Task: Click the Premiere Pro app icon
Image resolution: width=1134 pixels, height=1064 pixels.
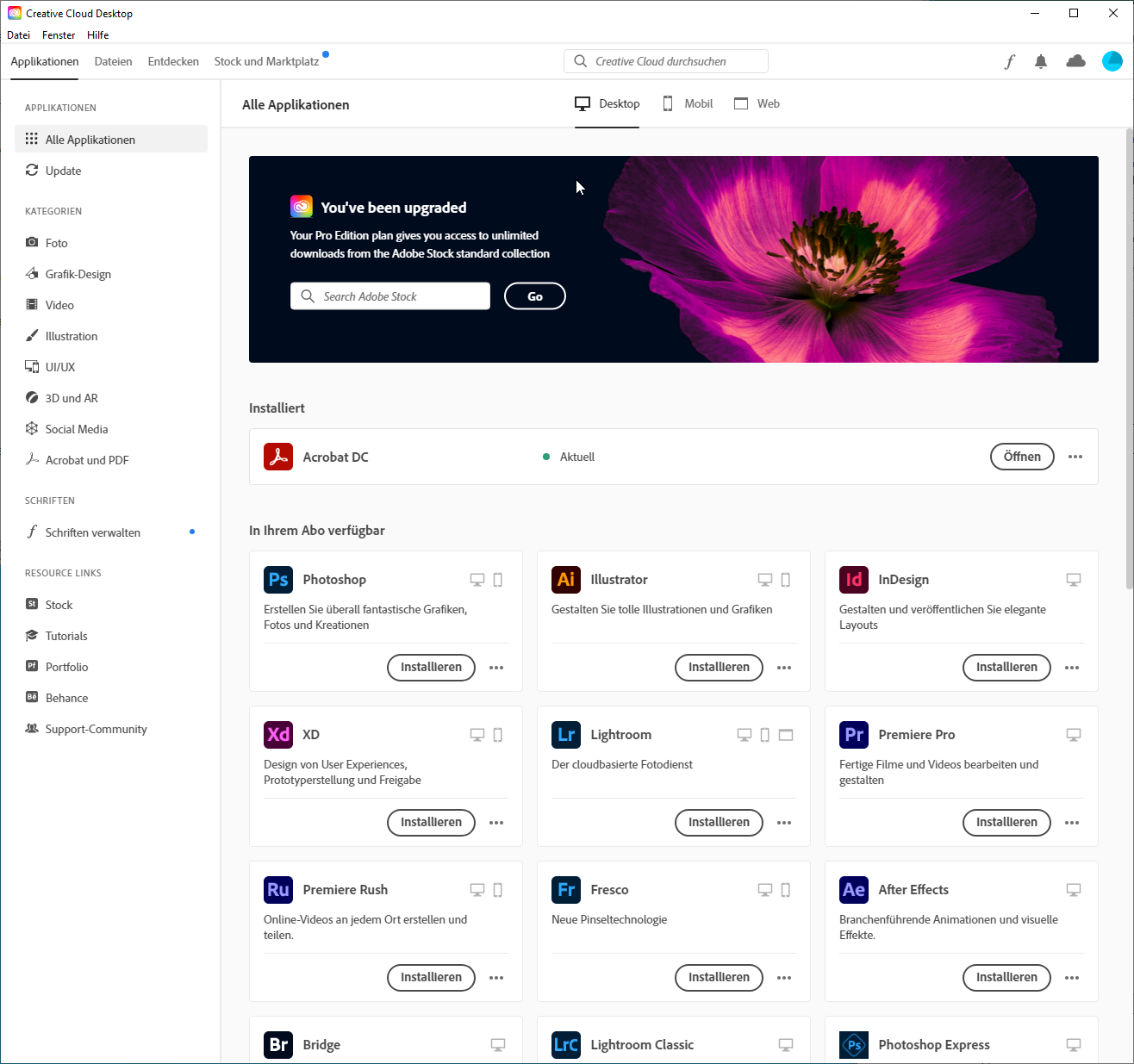Action: (x=854, y=735)
